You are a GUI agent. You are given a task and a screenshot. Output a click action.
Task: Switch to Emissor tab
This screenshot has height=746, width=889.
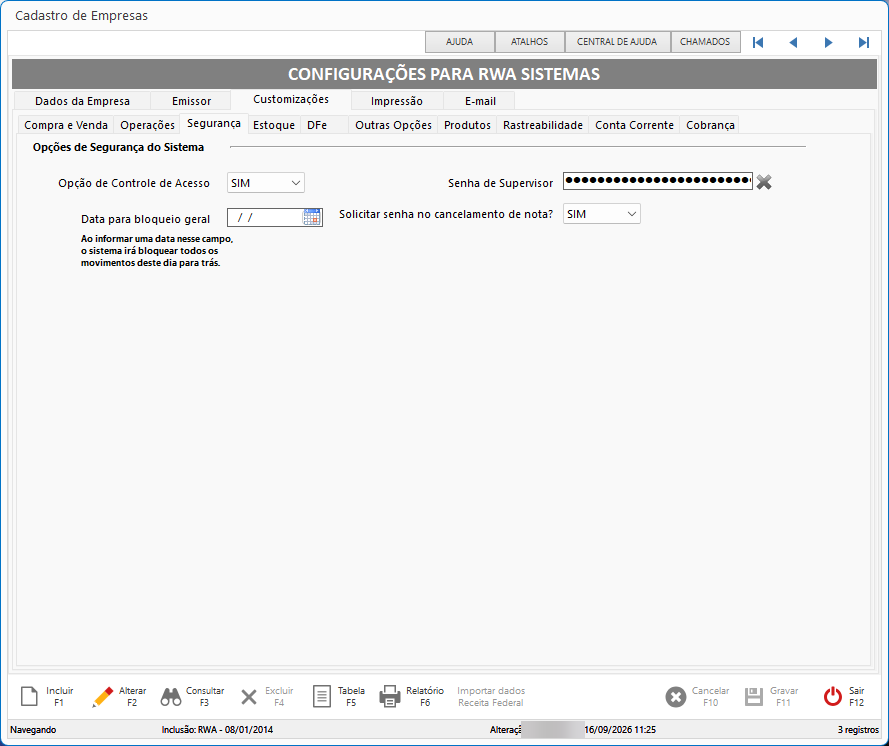pyautogui.click(x=191, y=101)
